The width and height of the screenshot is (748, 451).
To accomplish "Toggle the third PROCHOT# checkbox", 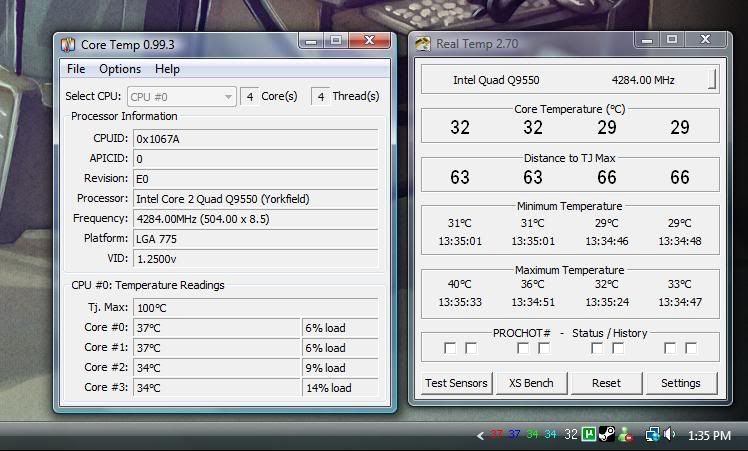I will (523, 348).
